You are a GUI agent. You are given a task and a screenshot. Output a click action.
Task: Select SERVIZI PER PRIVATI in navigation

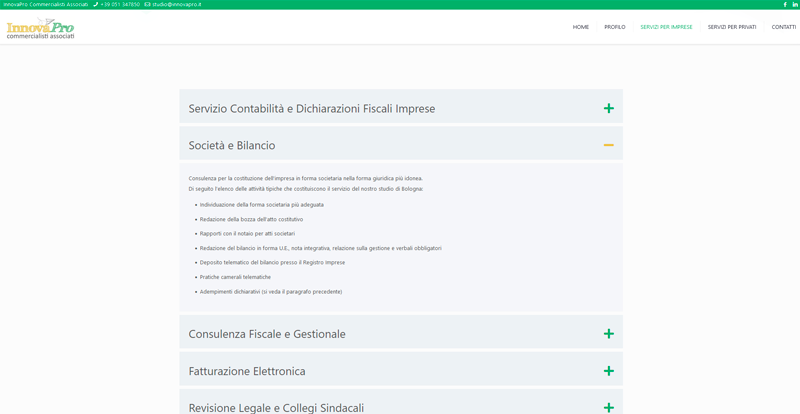point(732,27)
